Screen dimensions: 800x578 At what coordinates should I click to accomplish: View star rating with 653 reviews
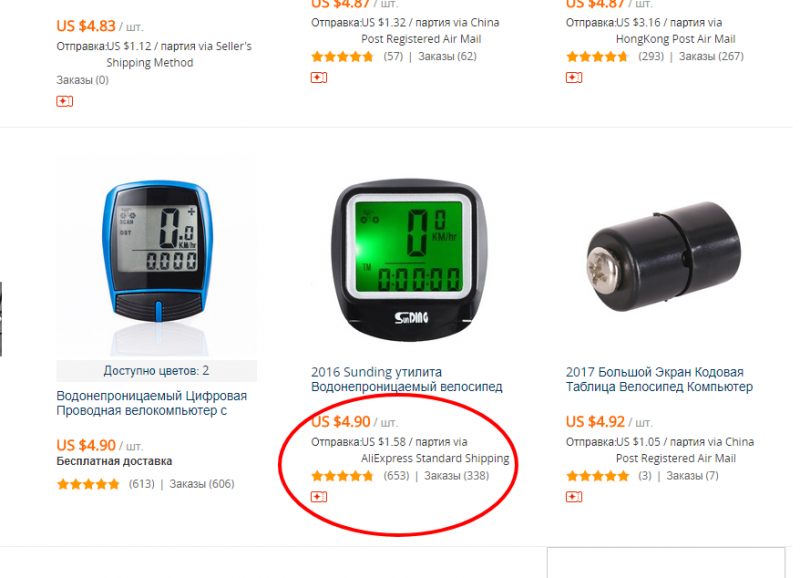342,476
